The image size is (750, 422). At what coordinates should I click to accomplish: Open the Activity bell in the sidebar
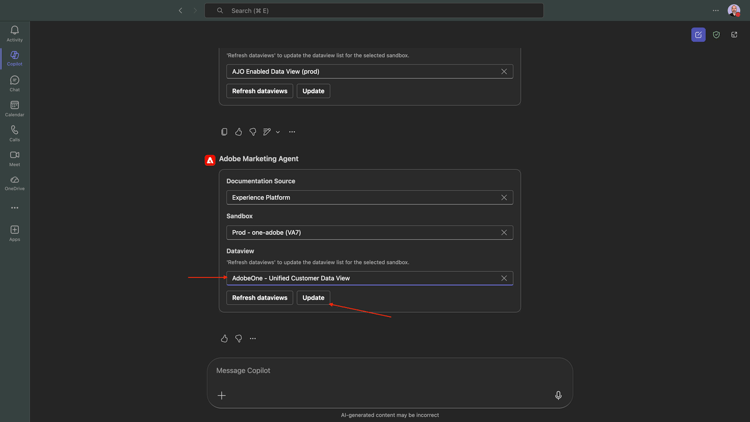coord(14,33)
